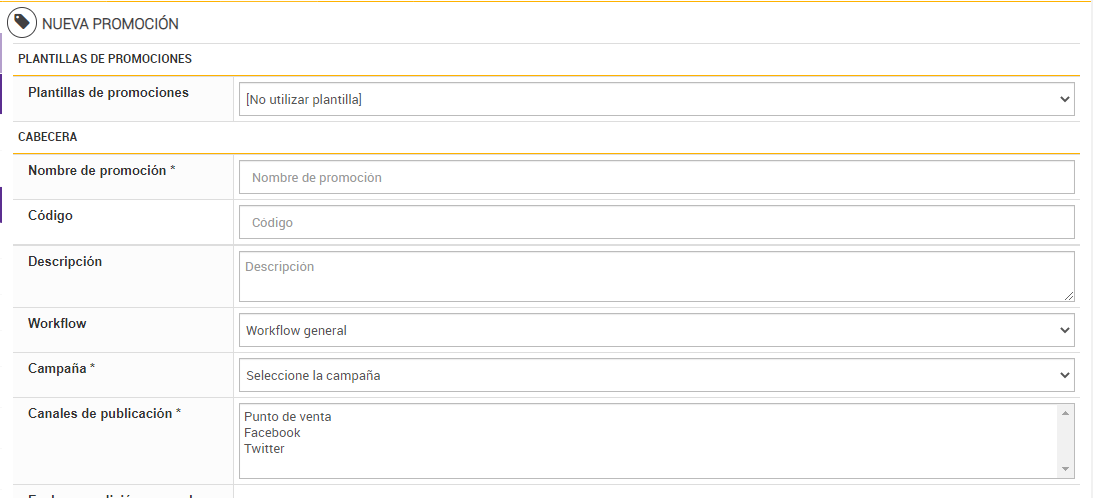The image size is (1093, 498).
Task: Select Facebook as publication channel
Action: (x=272, y=433)
